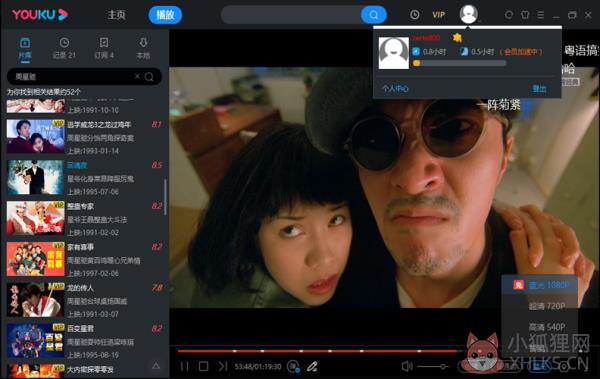The height and width of the screenshot is (379, 600).
Task: Select 蓝光 1080P quality option
Action: [541, 285]
